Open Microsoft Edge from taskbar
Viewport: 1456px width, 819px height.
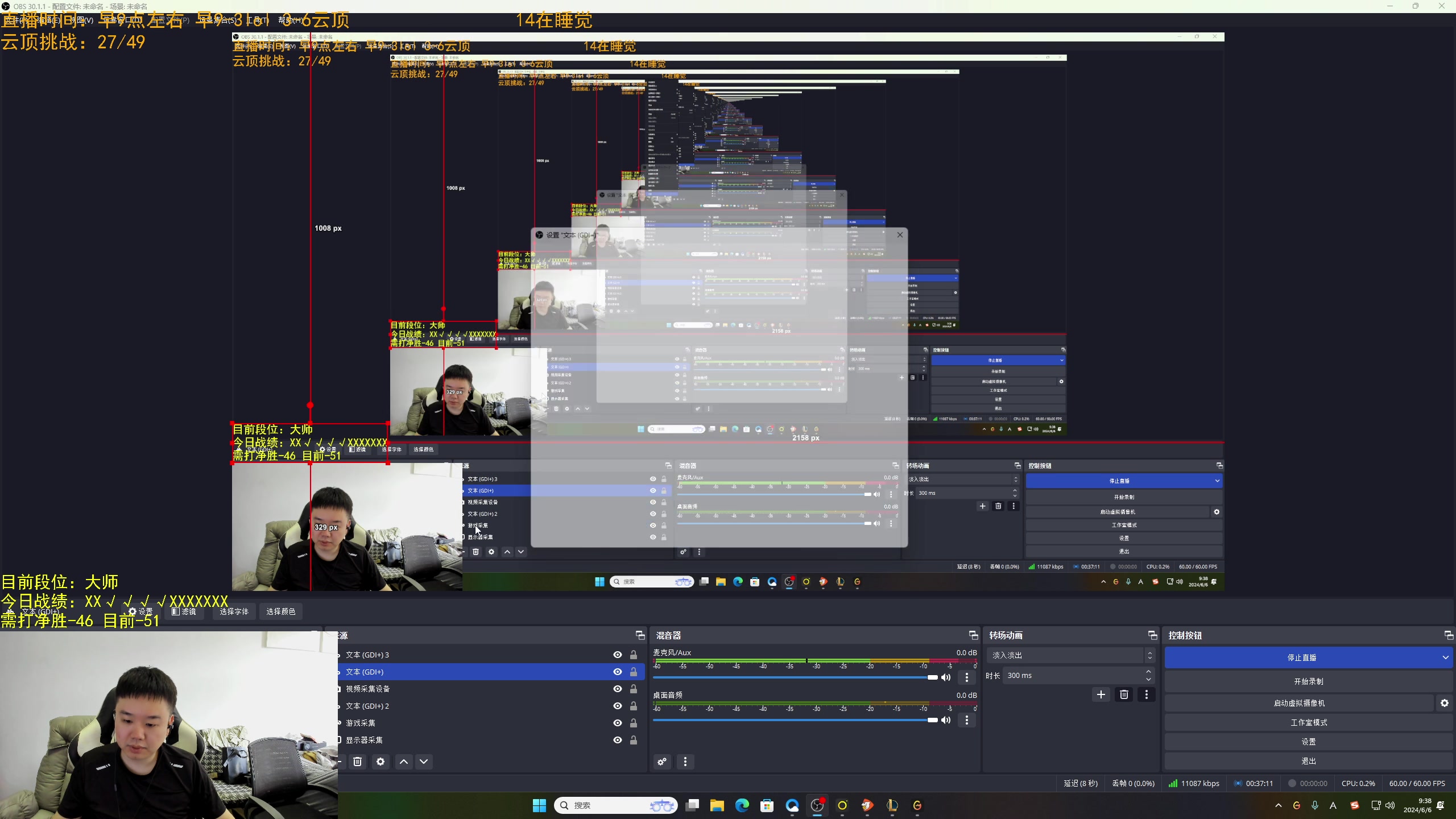(x=742, y=805)
